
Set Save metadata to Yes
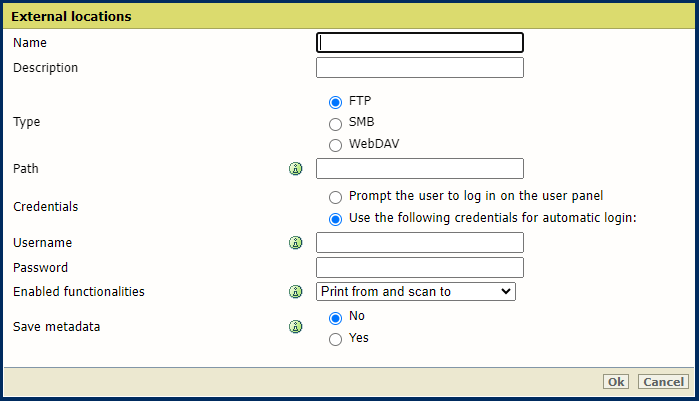pos(335,339)
